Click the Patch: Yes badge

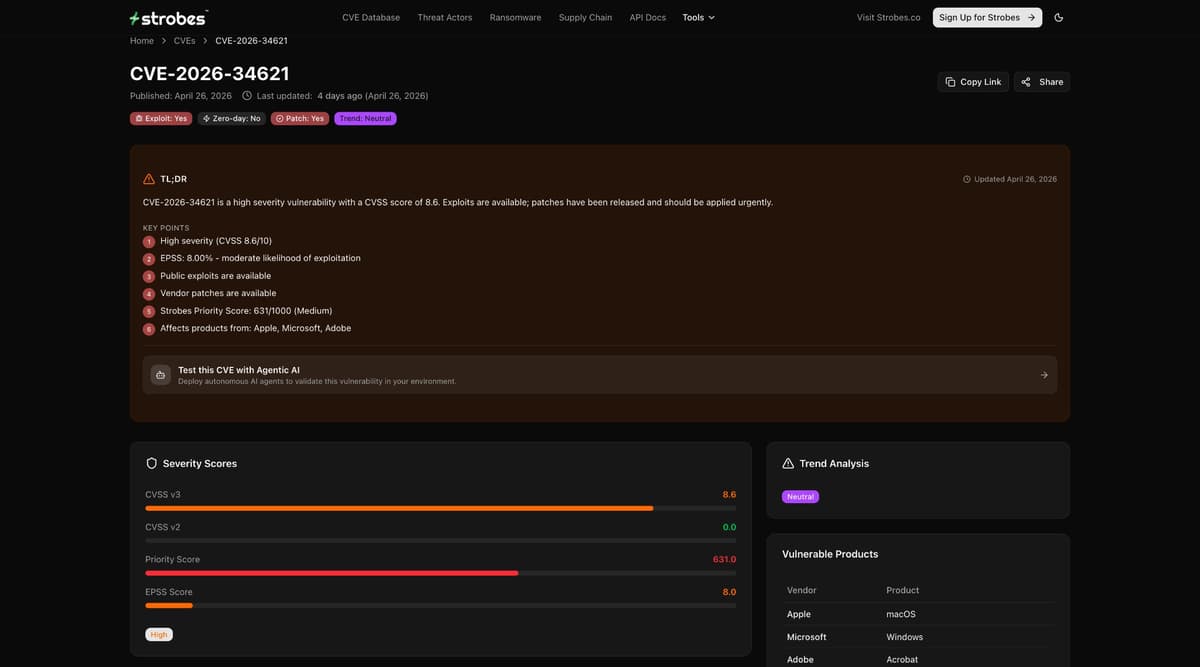tap(300, 118)
